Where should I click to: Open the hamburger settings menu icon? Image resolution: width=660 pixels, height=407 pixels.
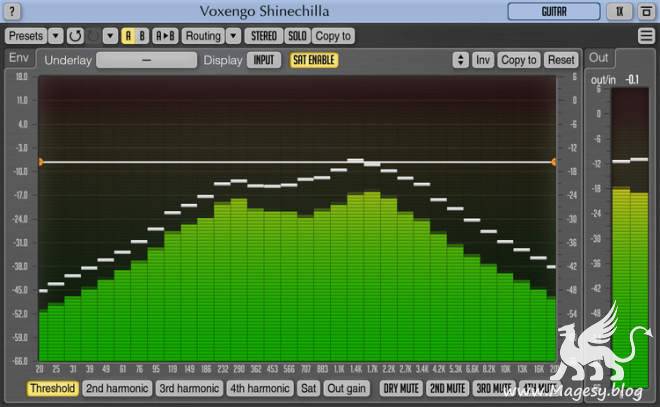pyautogui.click(x=646, y=36)
